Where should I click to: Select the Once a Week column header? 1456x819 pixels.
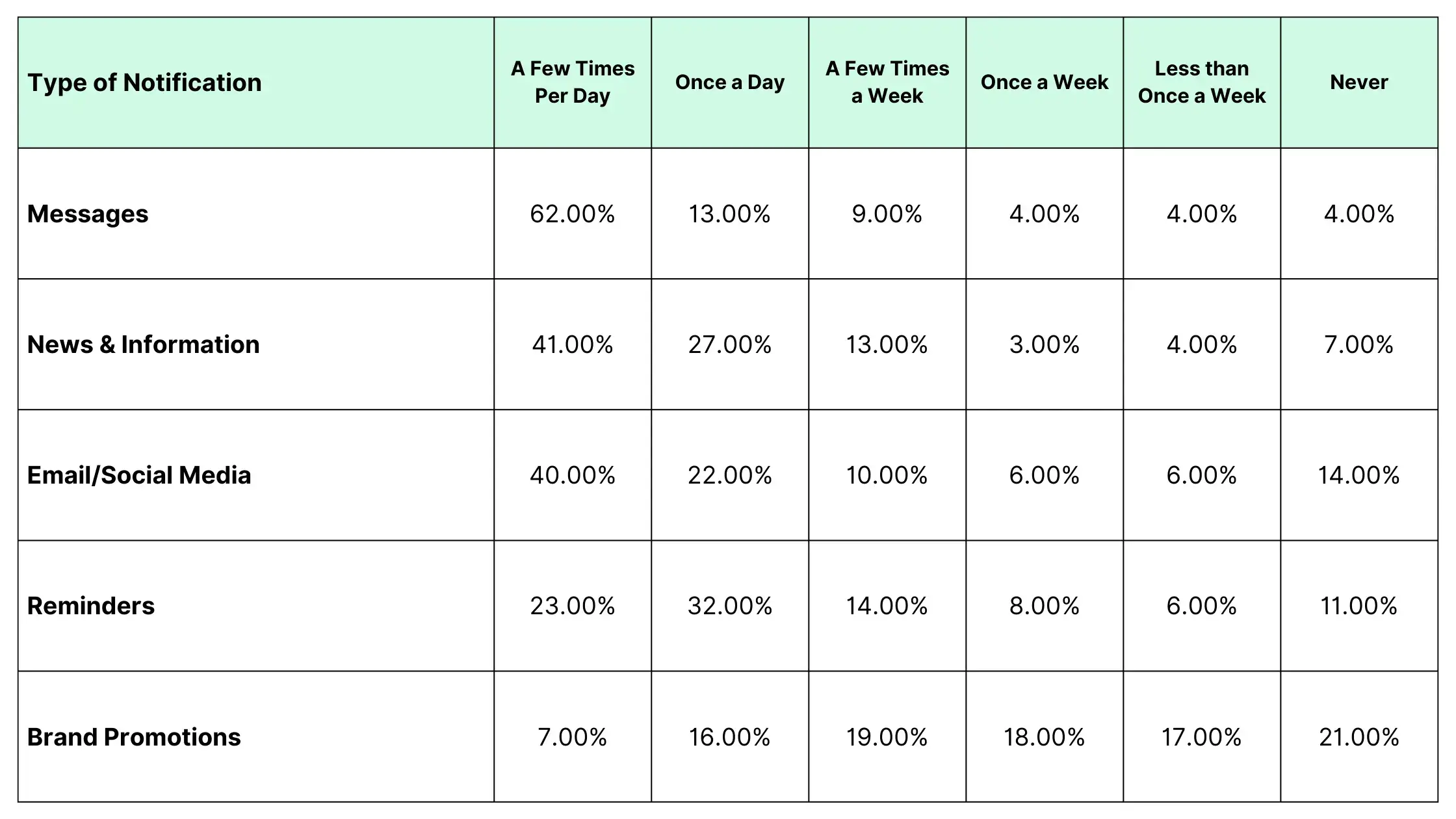pos(1045,83)
